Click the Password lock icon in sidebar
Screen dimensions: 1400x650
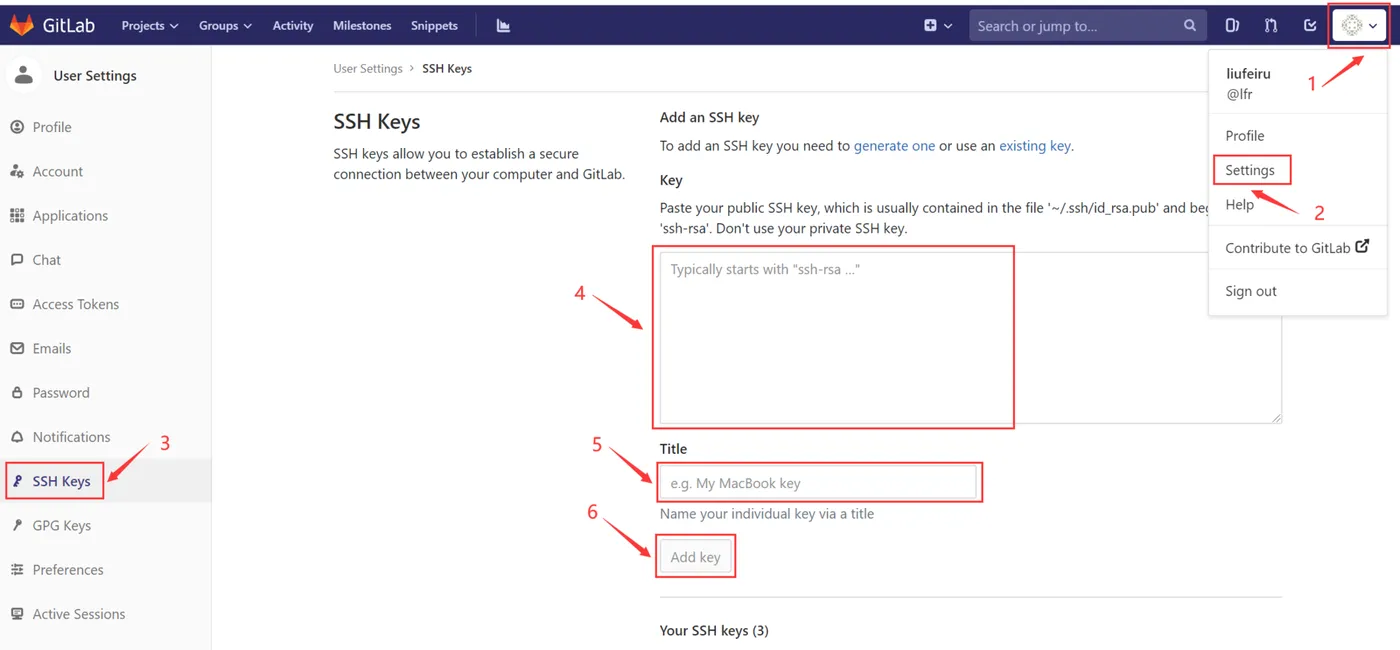pos(17,392)
